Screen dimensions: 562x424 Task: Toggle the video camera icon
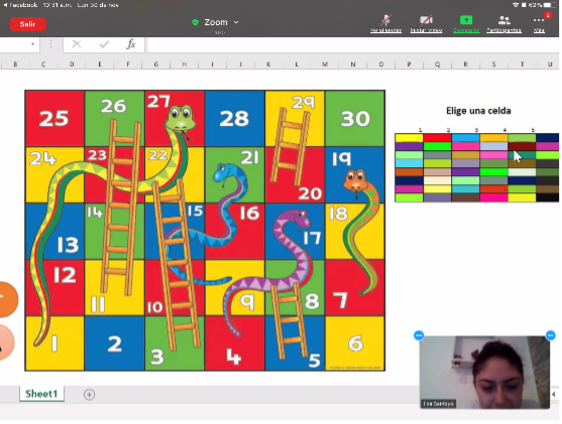pyautogui.click(x=426, y=20)
